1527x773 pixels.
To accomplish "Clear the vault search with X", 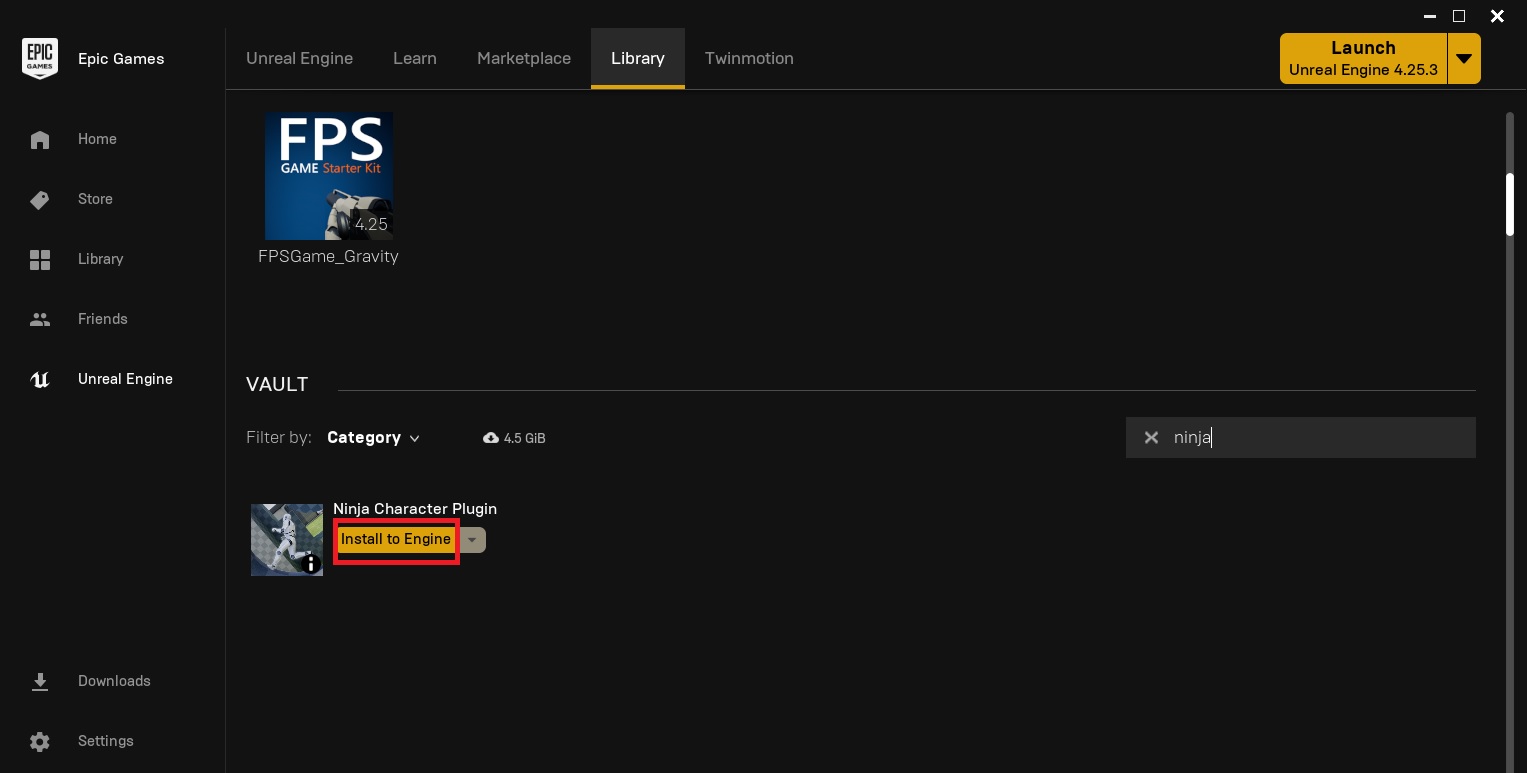I will [x=1151, y=438].
